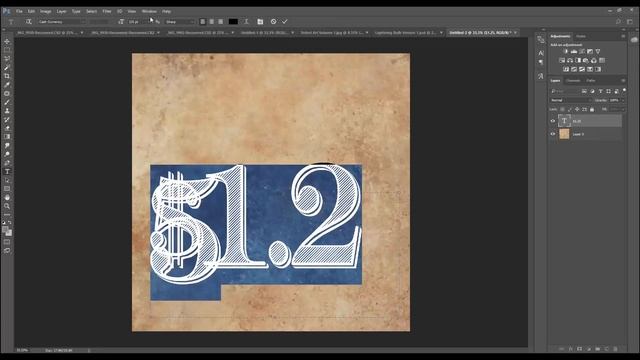The image size is (640, 360).
Task: Click the Layer 0 thumbnail
Action: 564,134
